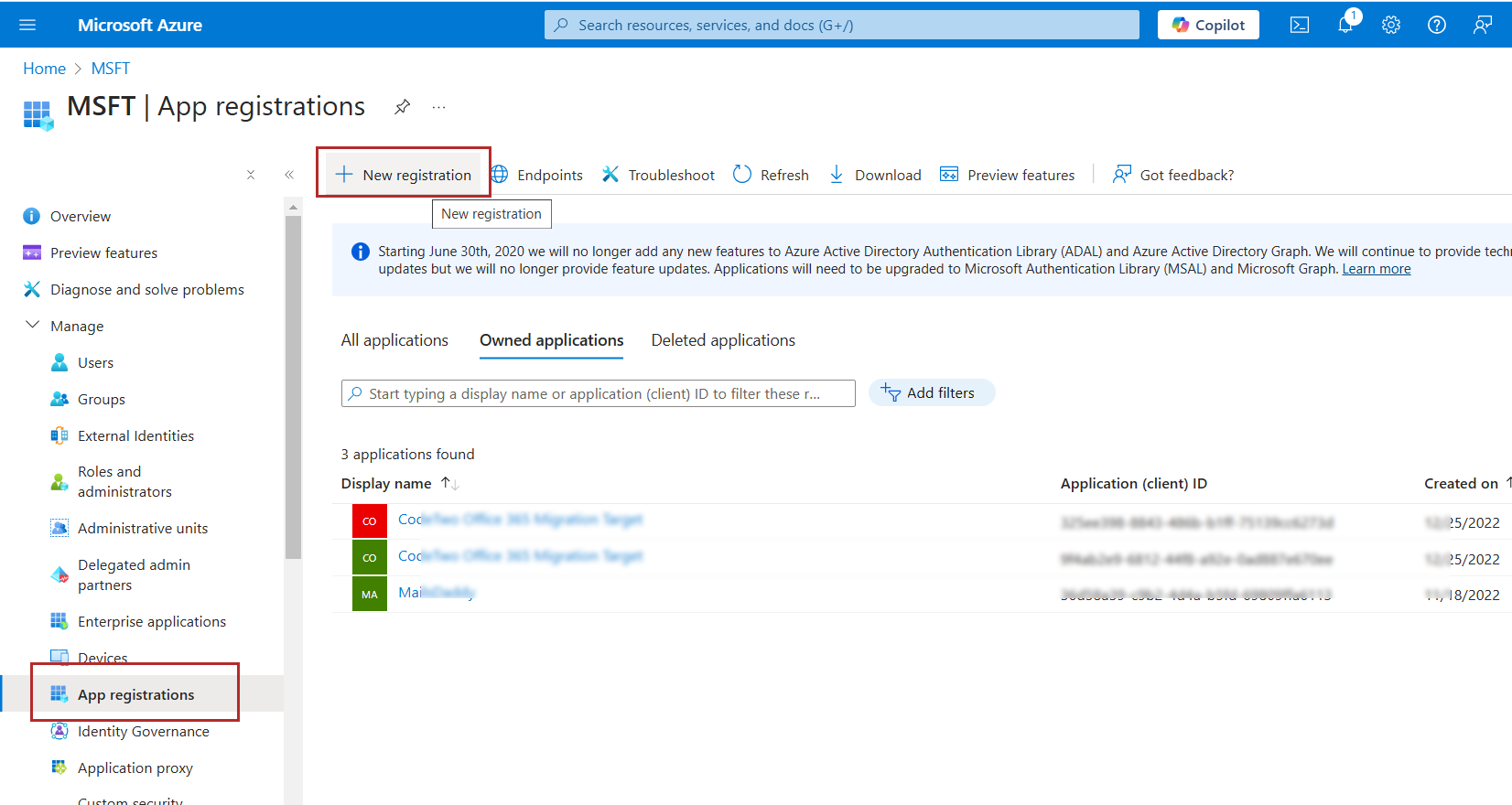Viewport: 1512px width, 805px height.
Task: Click the Application (client) ID column header
Action: pos(1133,483)
